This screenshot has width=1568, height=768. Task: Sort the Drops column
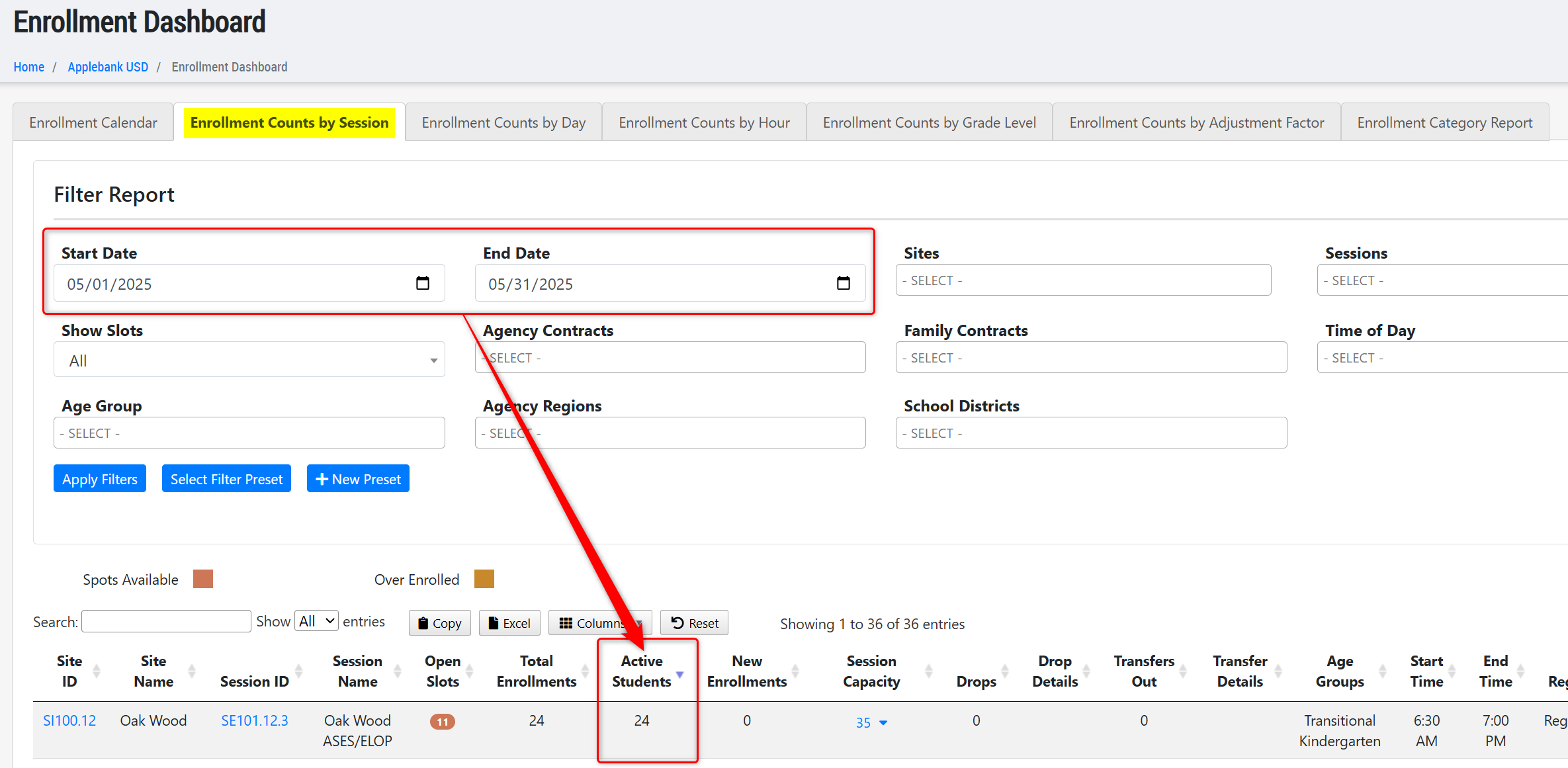click(x=1004, y=671)
